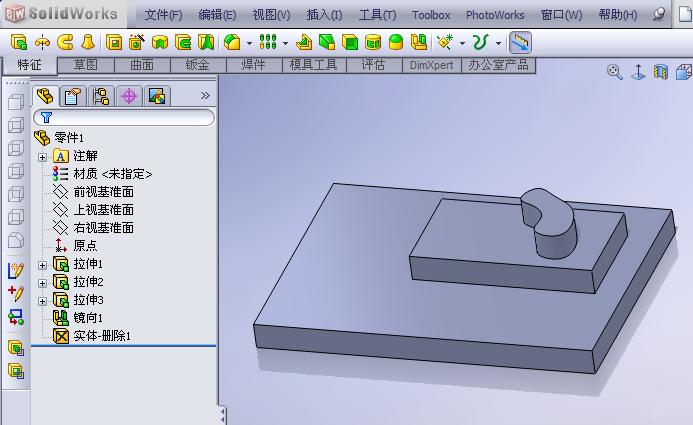Open the FeatureManager design tree tab
The width and height of the screenshot is (693, 425).
45,95
